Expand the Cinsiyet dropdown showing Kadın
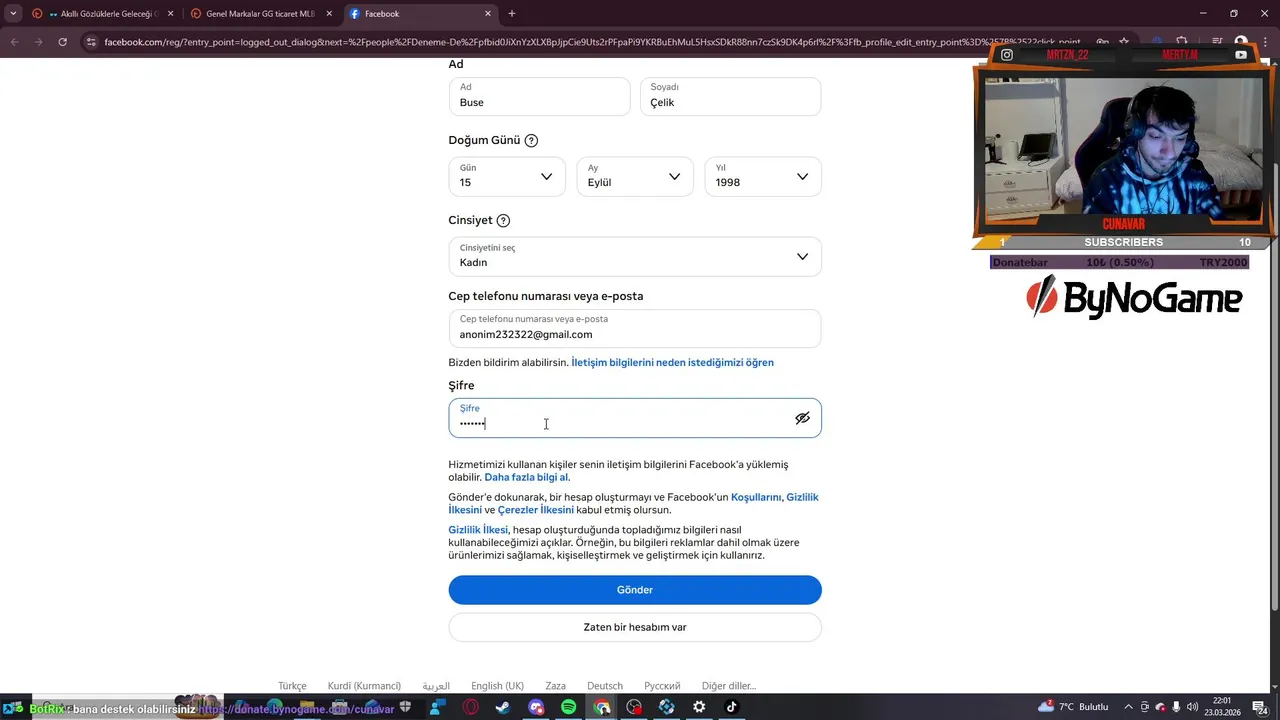This screenshot has height=720, width=1280. (x=635, y=256)
